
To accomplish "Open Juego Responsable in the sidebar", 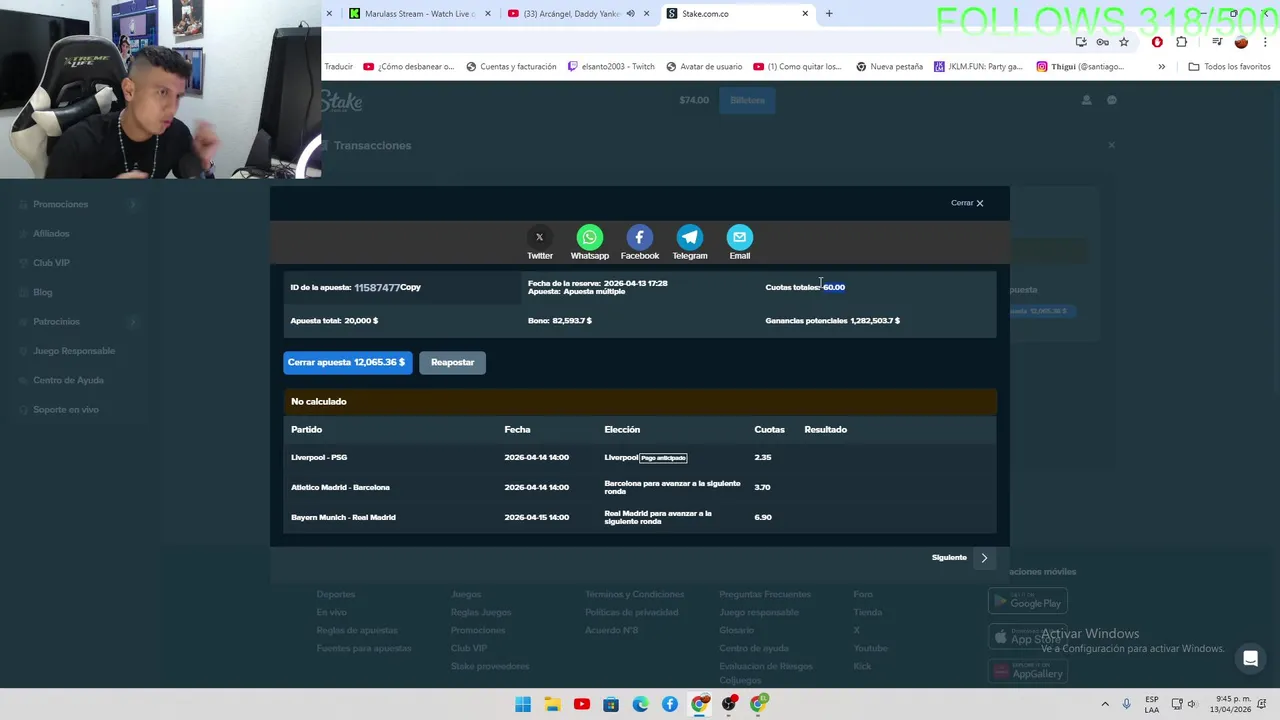I will pyautogui.click(x=74, y=351).
